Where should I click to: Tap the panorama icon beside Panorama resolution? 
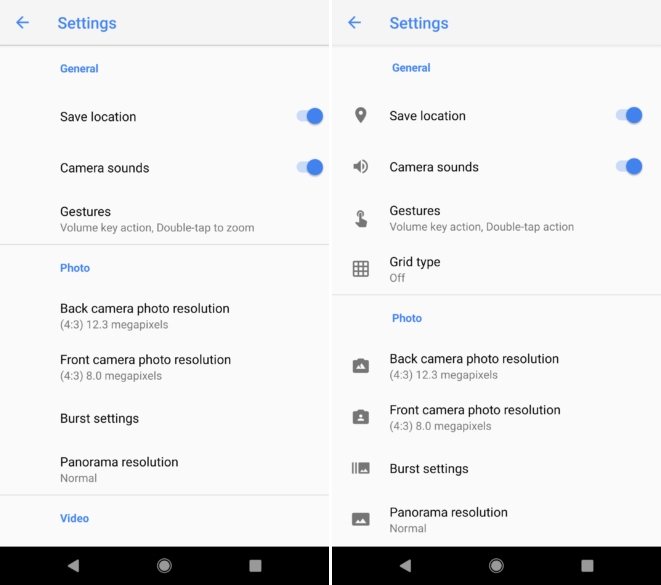(361, 519)
